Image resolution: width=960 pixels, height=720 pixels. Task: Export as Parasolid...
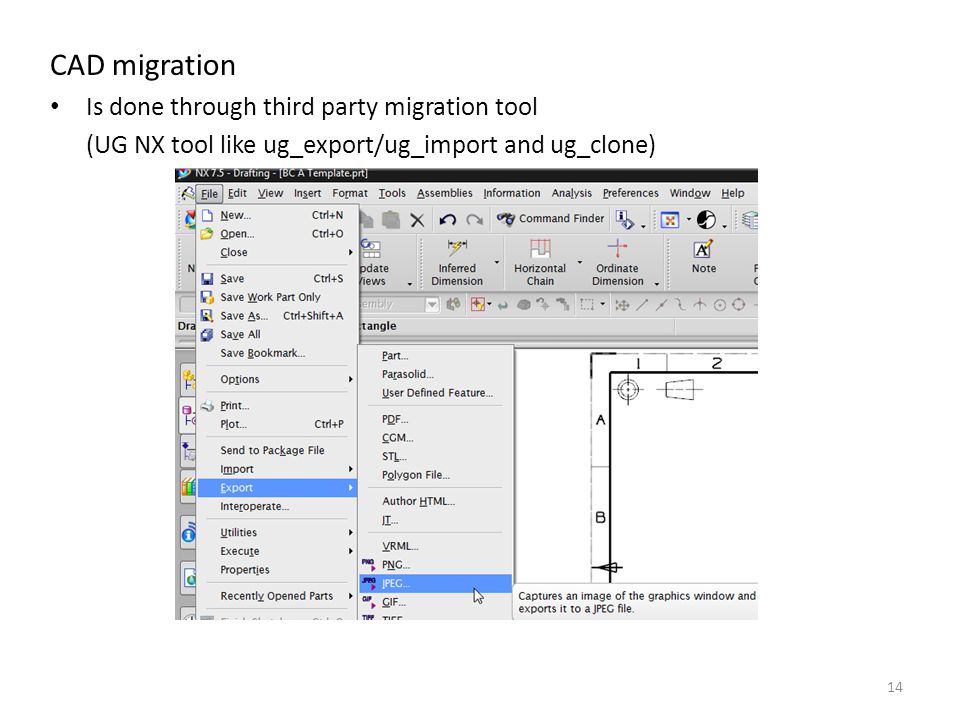(408, 374)
